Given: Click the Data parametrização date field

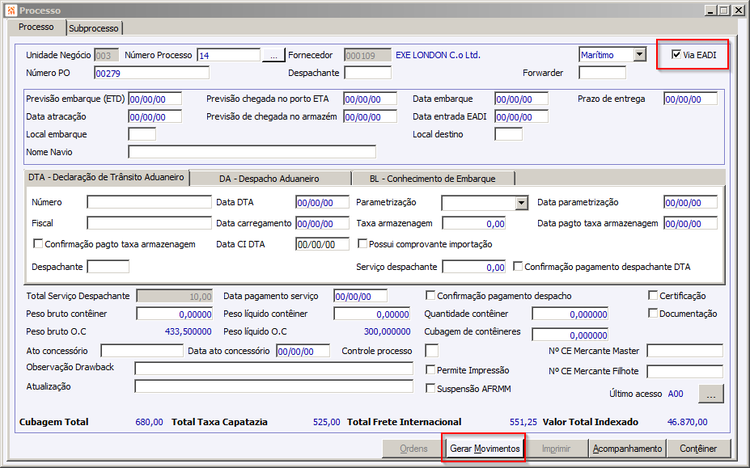Looking at the screenshot, I should (691, 202).
